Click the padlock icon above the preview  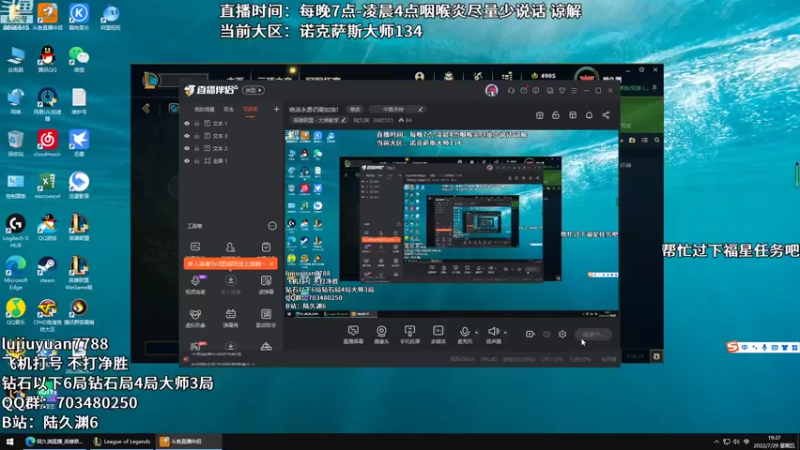coord(556,115)
